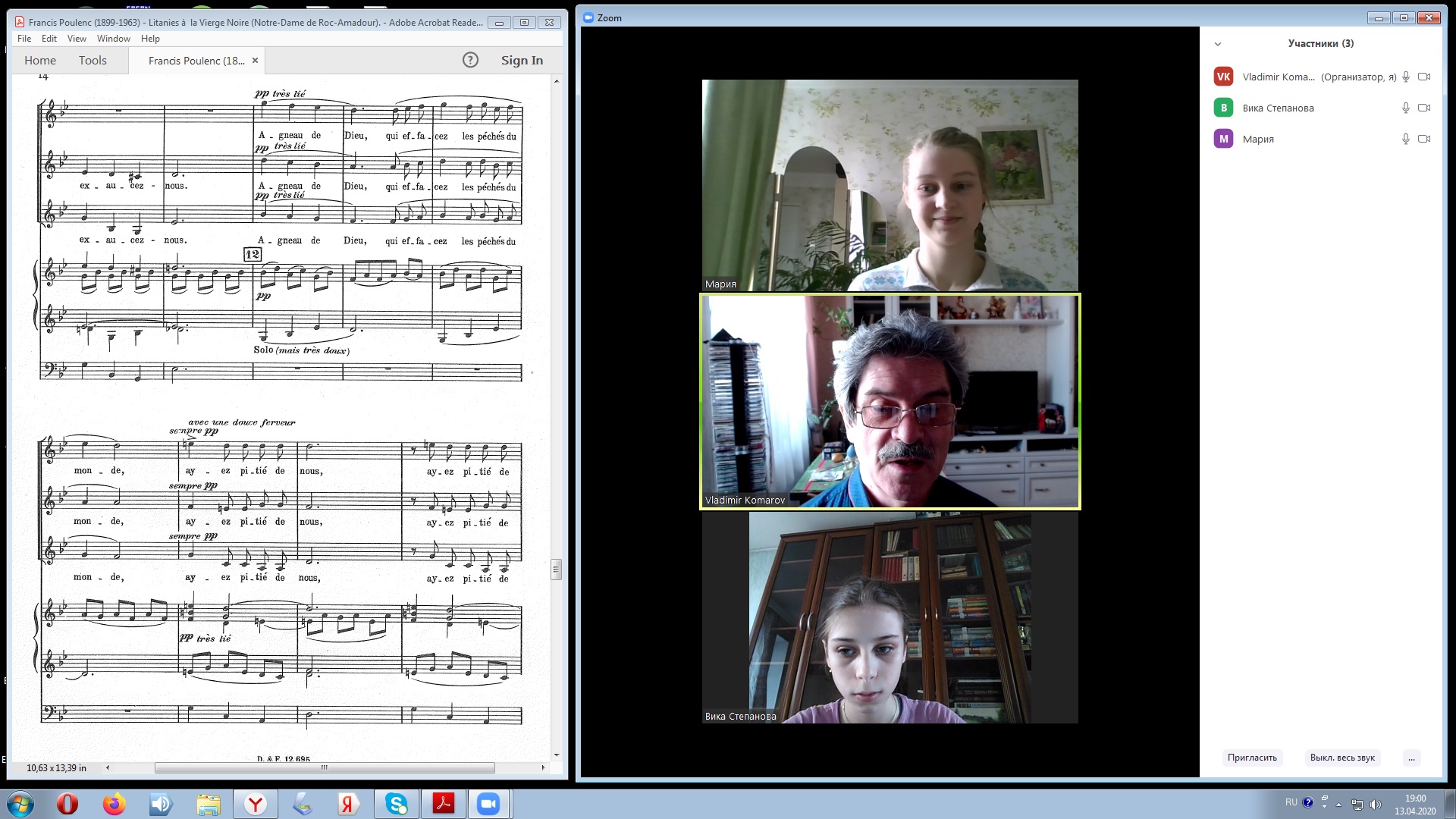Click Вика Степанова name in participants list
The image size is (1456, 819).
coord(1278,108)
